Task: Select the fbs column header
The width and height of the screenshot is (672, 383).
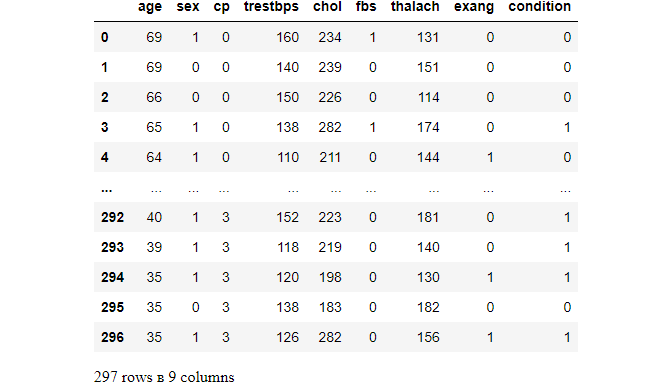Action: (x=366, y=6)
